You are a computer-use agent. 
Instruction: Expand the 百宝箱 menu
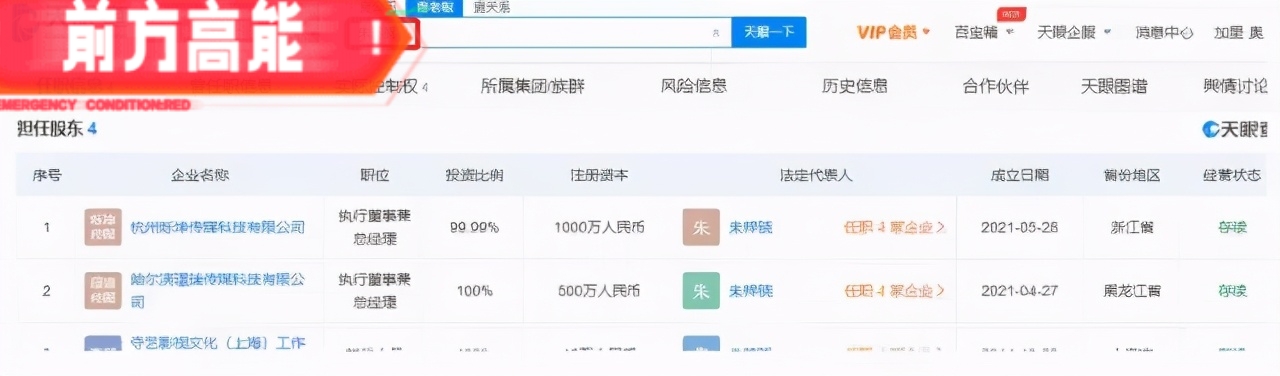(984, 32)
